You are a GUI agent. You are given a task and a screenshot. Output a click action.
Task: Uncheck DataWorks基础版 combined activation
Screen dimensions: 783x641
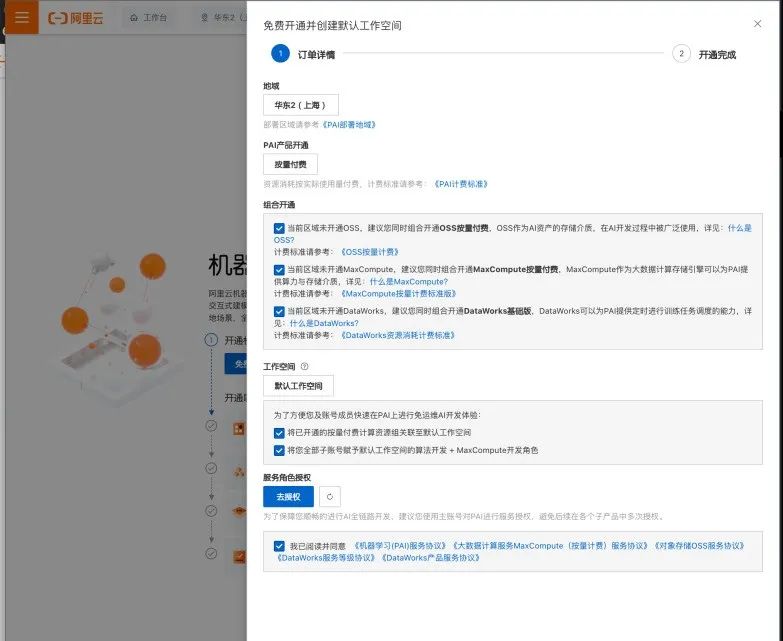pos(279,311)
